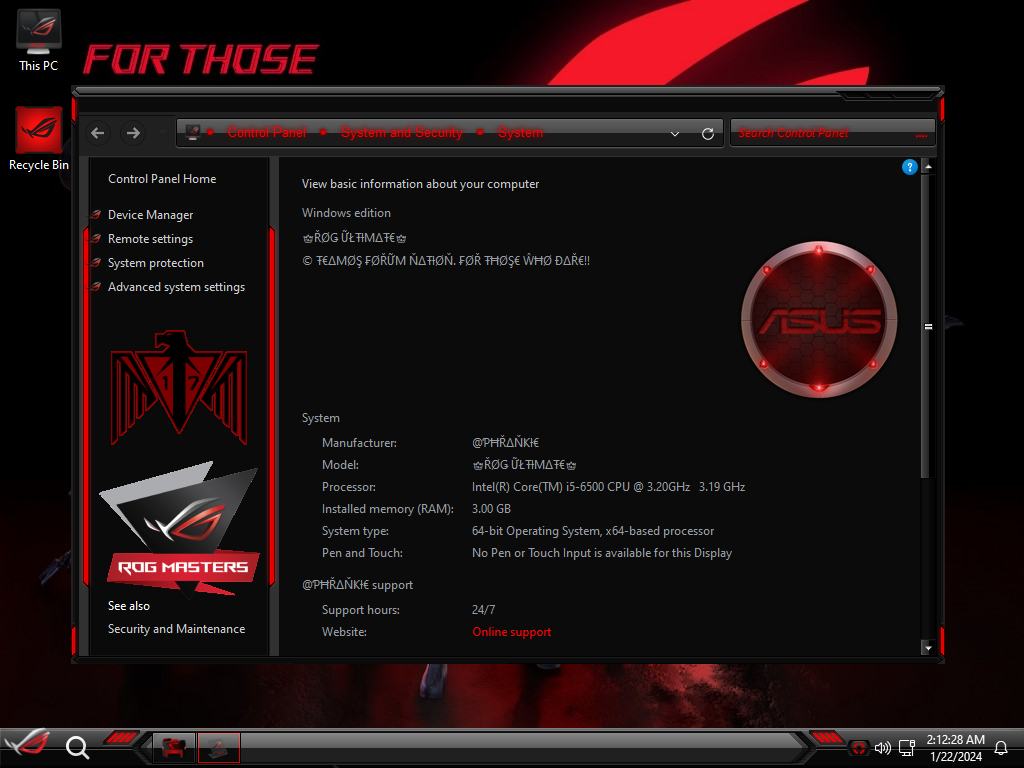The height and width of the screenshot is (768, 1024).
Task: Click the Online support website link
Action: (x=511, y=632)
